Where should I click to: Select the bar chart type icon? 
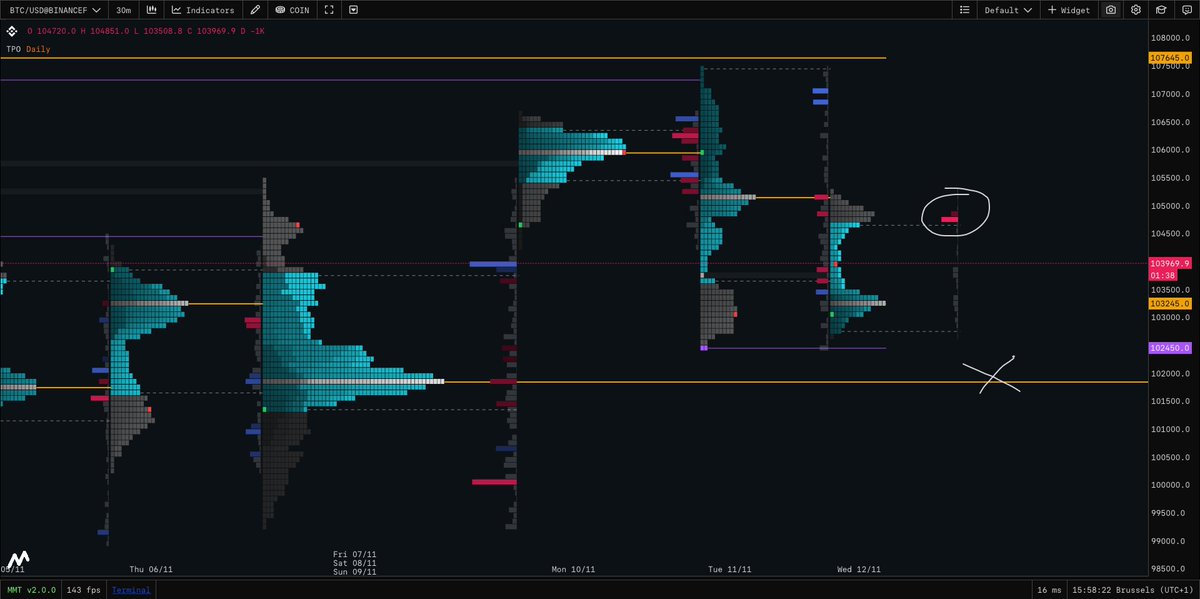(x=150, y=10)
